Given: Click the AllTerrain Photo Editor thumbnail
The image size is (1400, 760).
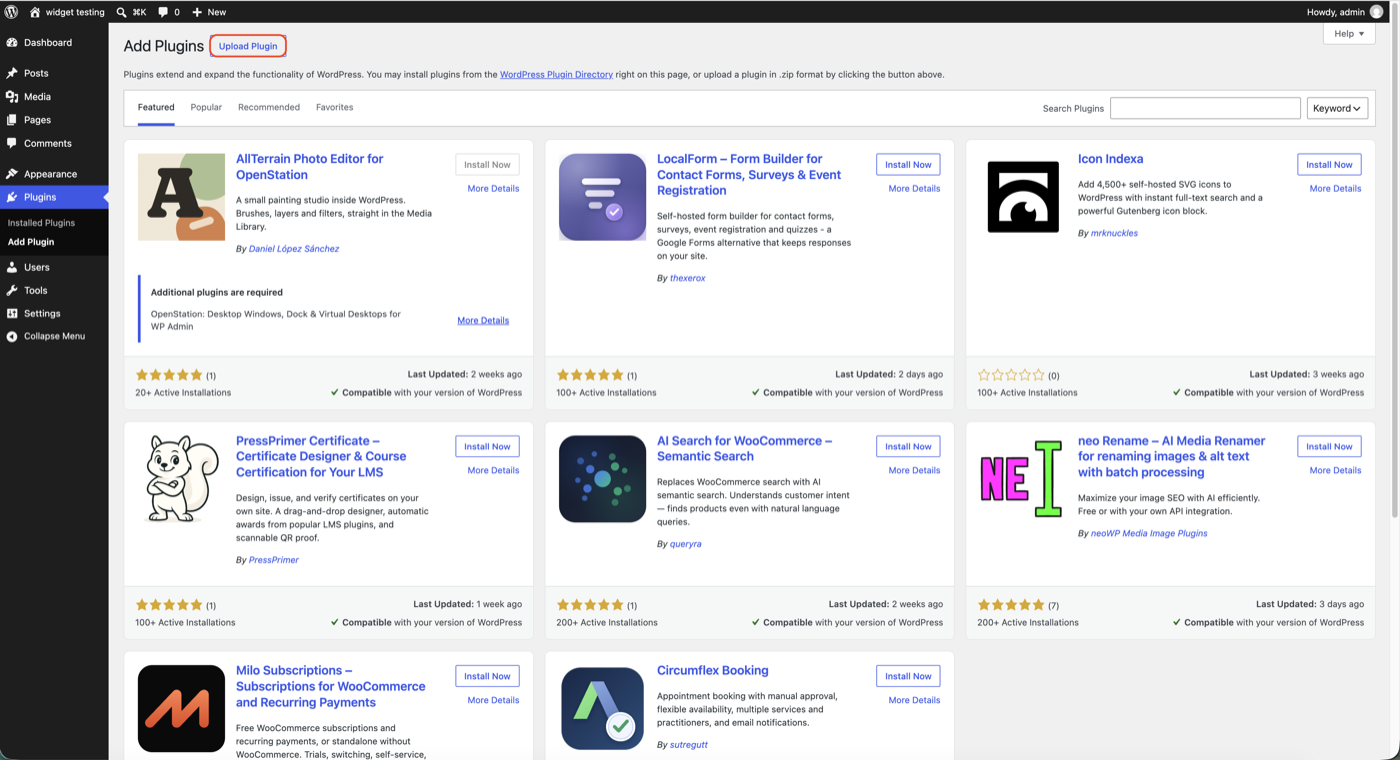Looking at the screenshot, I should click(181, 197).
